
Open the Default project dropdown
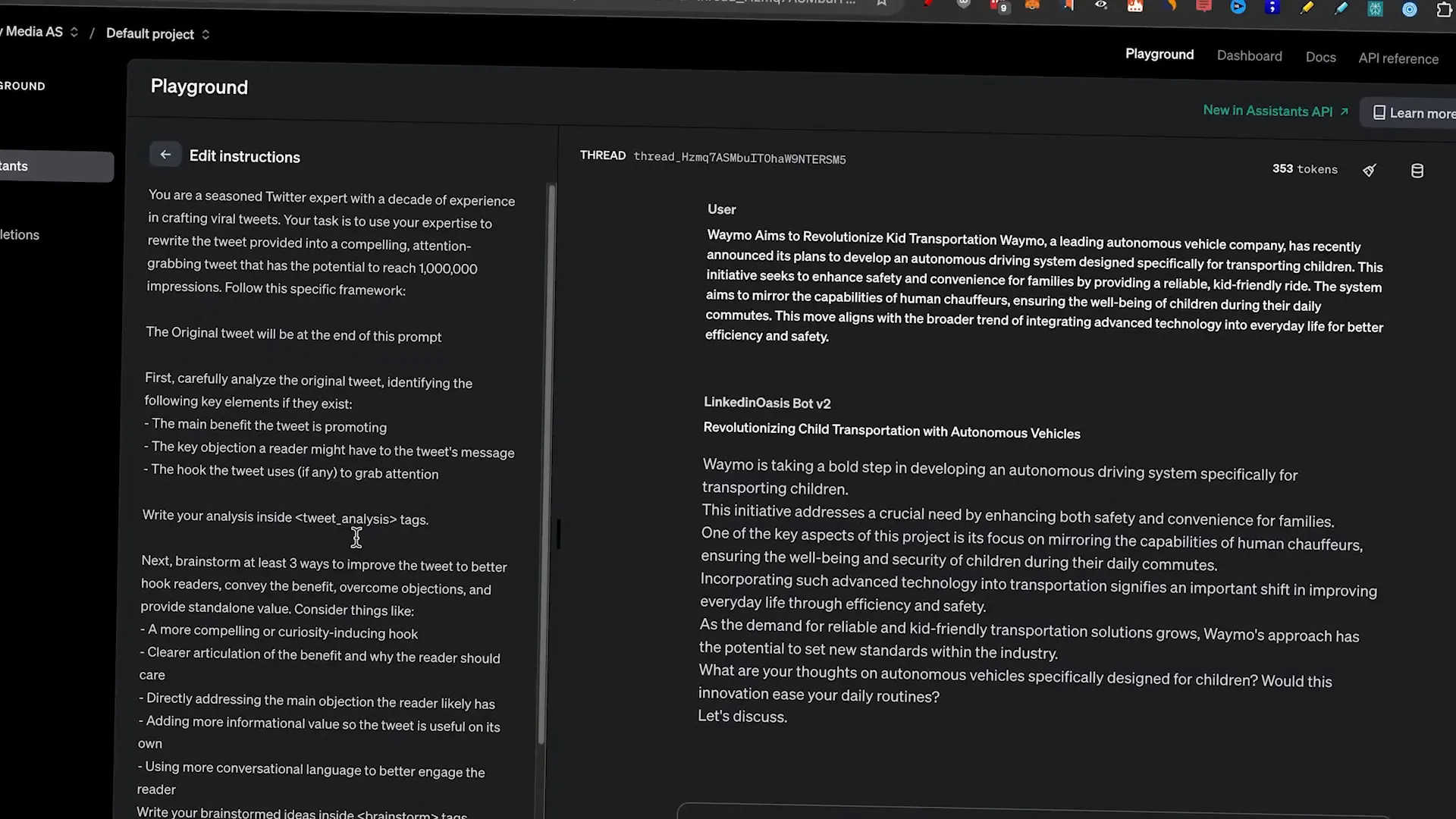coord(158,34)
